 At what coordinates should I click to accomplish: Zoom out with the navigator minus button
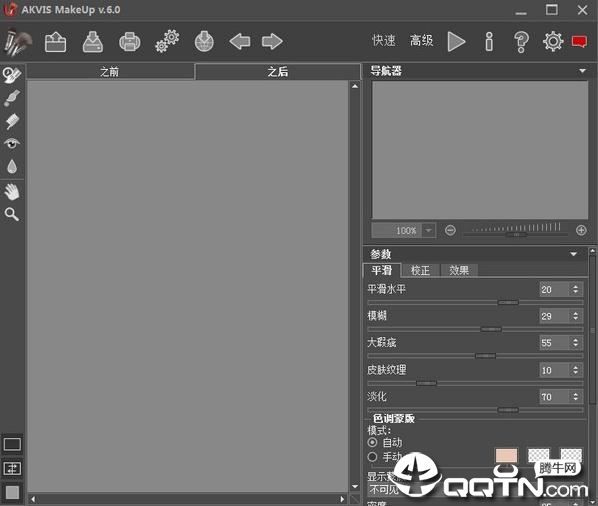tap(450, 230)
